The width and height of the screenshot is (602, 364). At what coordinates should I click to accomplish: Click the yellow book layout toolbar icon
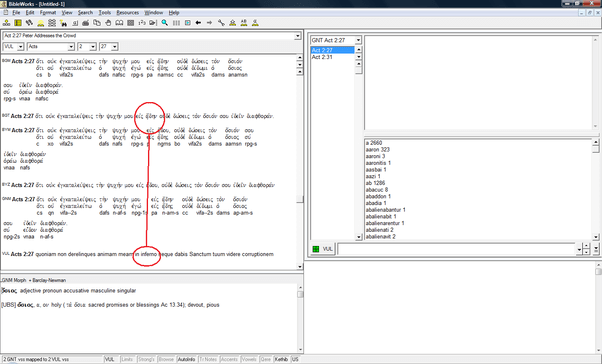[x=18, y=23]
